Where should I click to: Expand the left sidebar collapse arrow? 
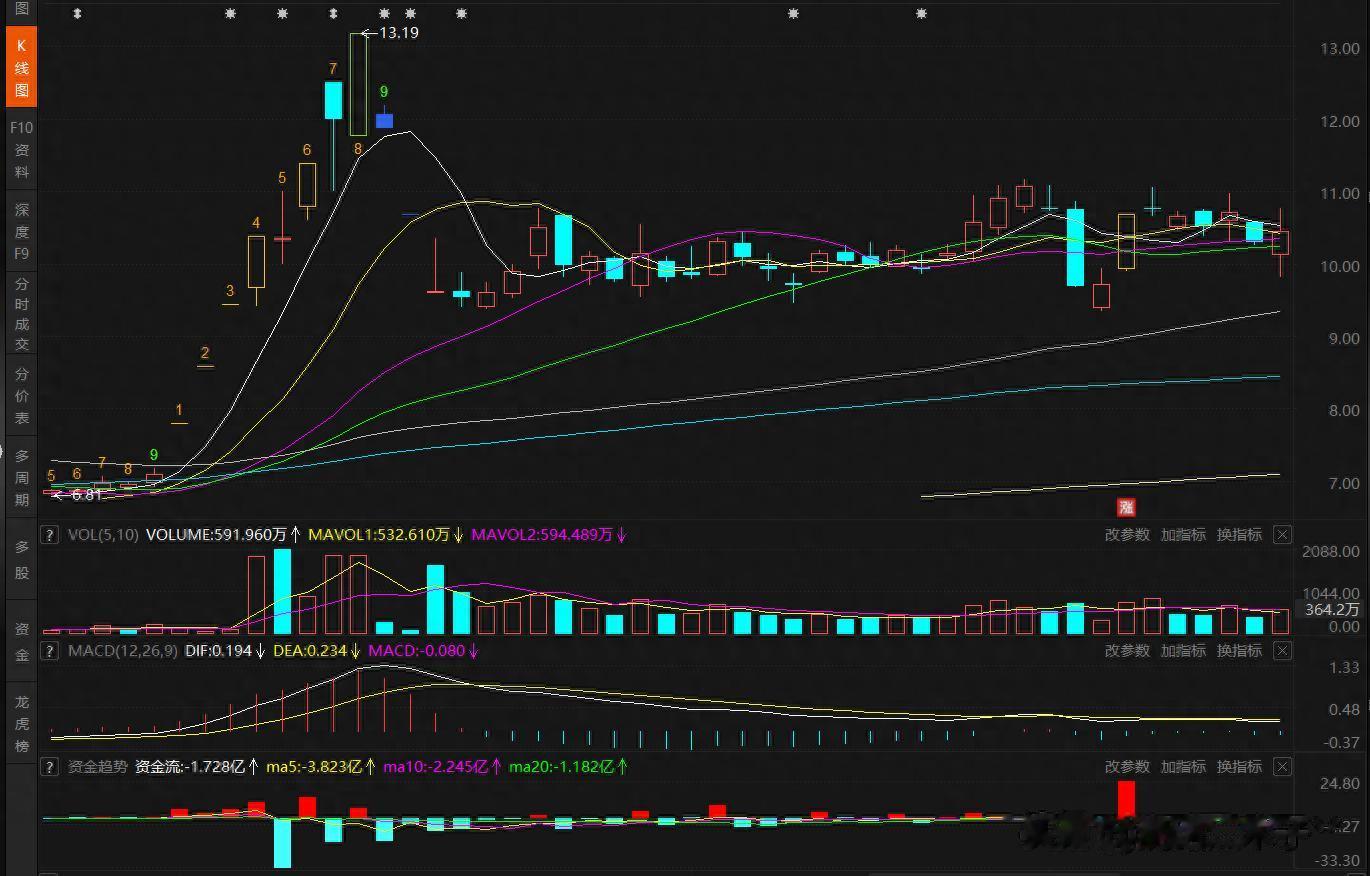point(2,451)
